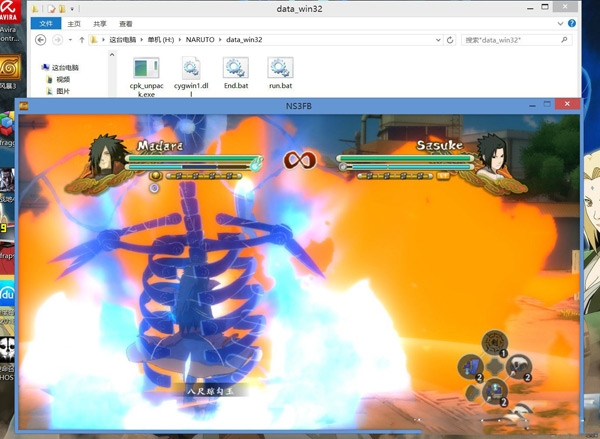Expand the Explorer ribbon chevron

coord(560,23)
